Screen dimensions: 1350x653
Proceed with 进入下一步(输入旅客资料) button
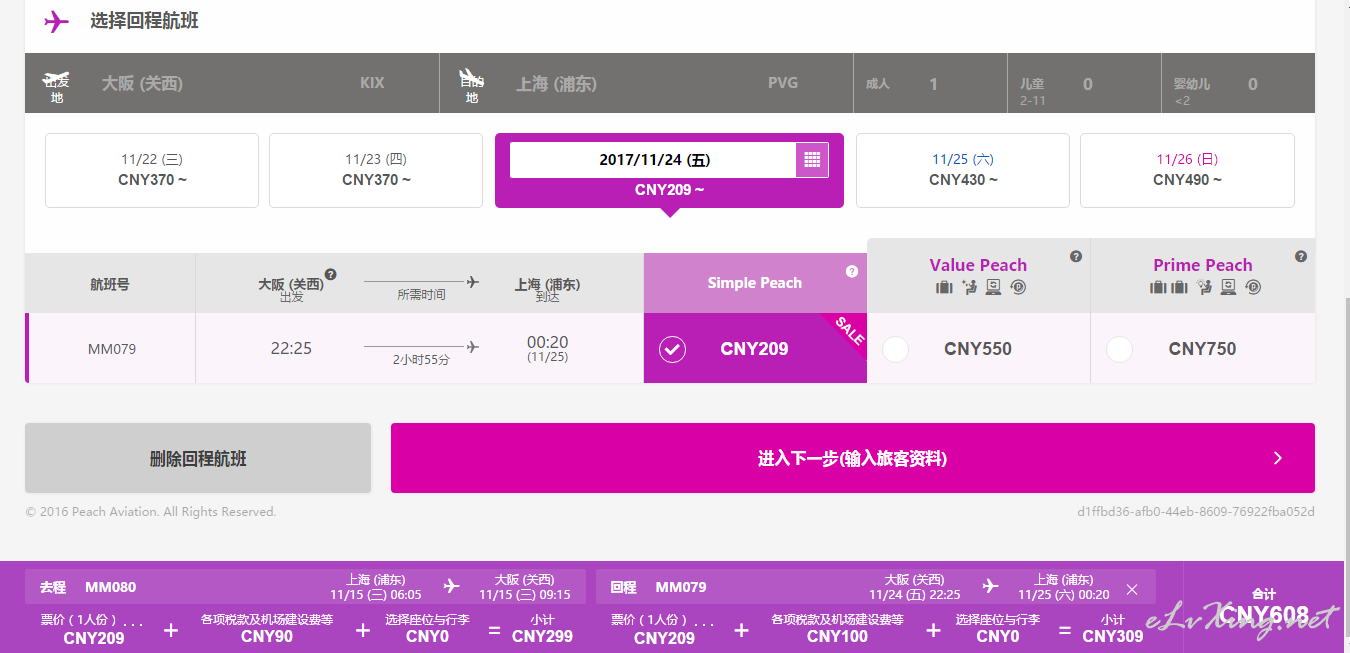point(853,458)
